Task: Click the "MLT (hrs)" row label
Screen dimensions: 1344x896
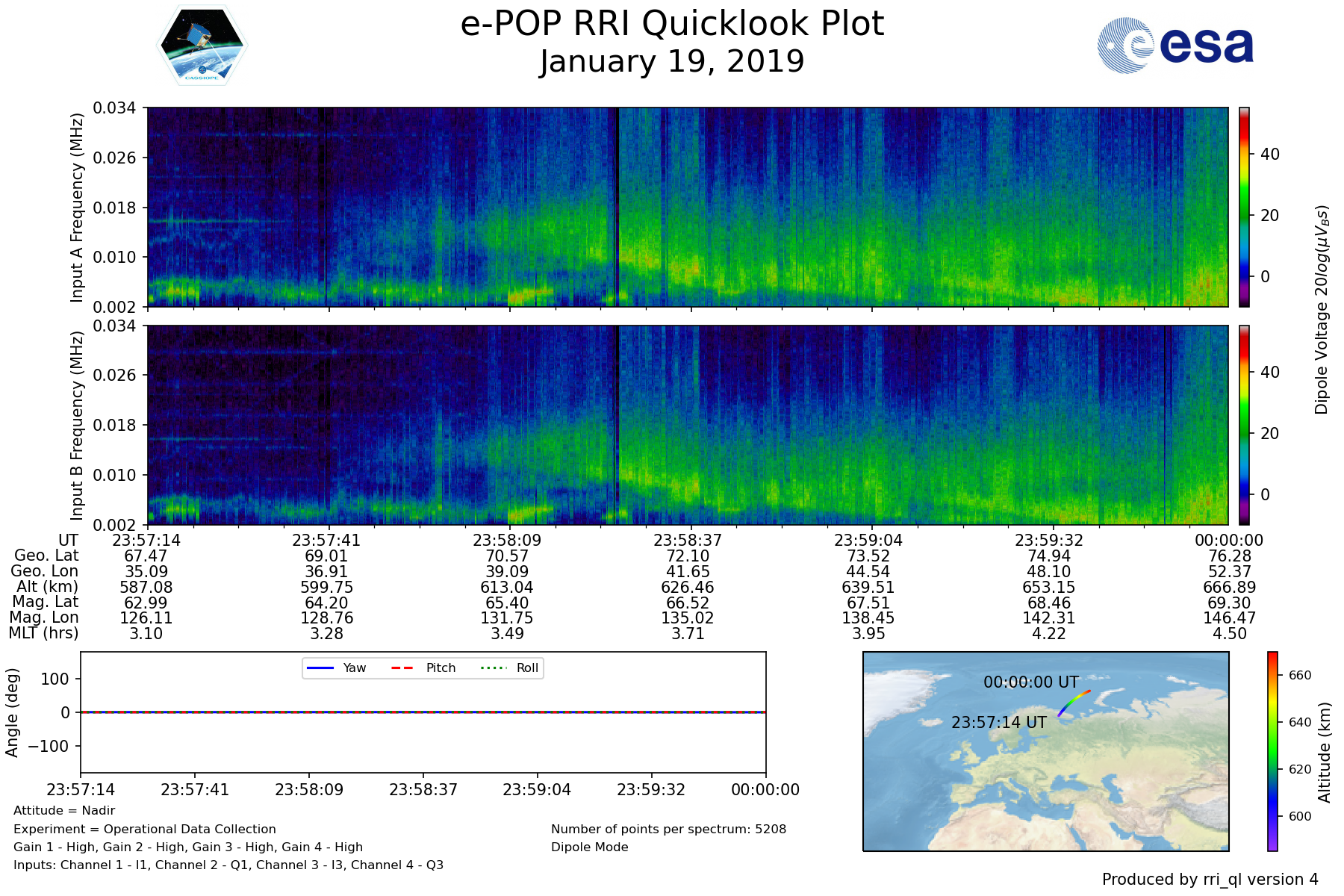Action: click(43, 633)
